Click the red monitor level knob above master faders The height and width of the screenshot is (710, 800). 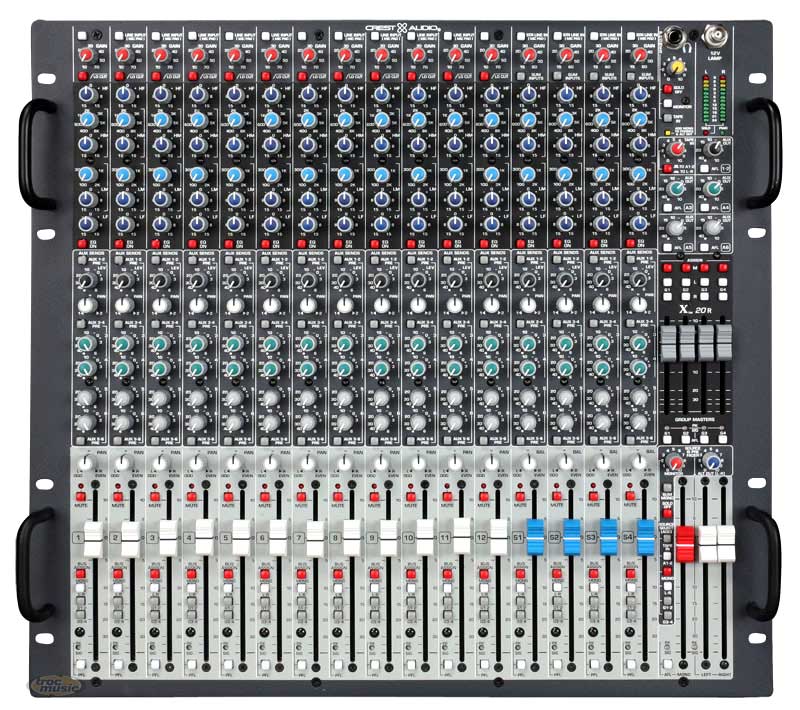tap(672, 464)
